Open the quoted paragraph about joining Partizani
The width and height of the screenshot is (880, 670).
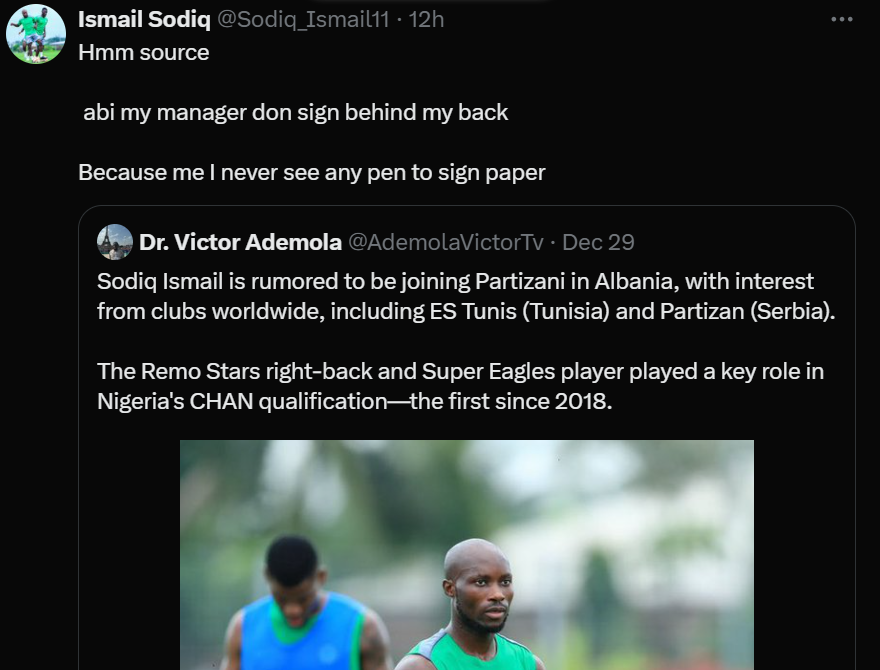click(x=455, y=296)
